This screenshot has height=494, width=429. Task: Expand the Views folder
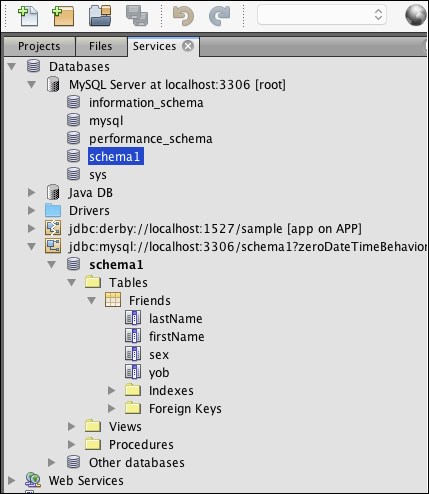[72, 426]
